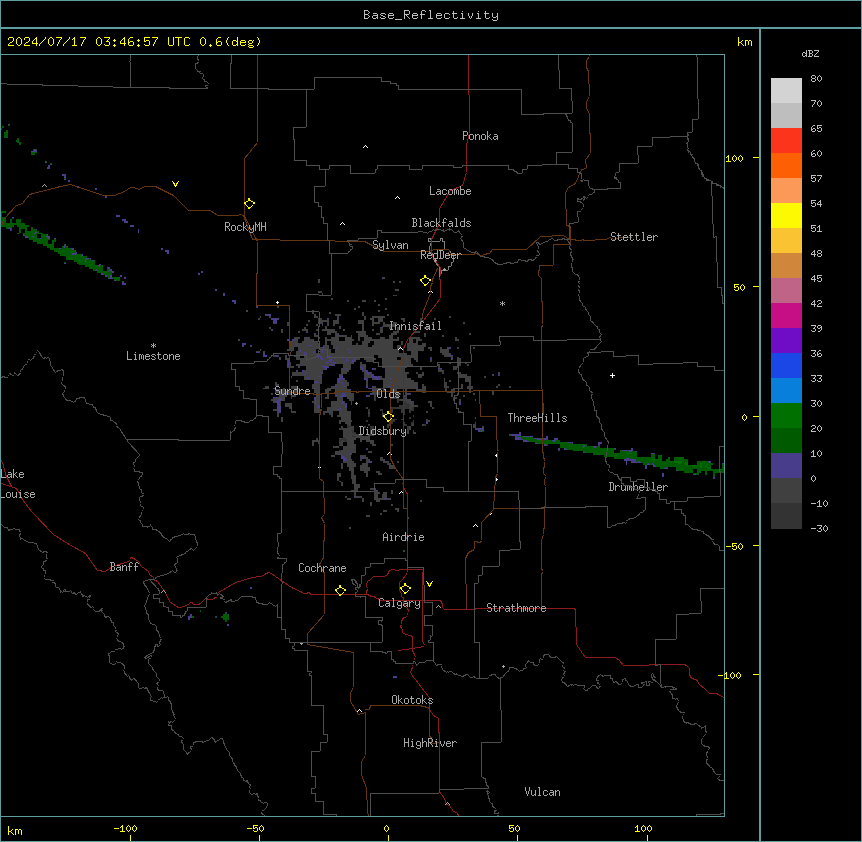Viewport: 862px width, 842px height.
Task: Click the white asterisk above Limestone
Action: 153,346
